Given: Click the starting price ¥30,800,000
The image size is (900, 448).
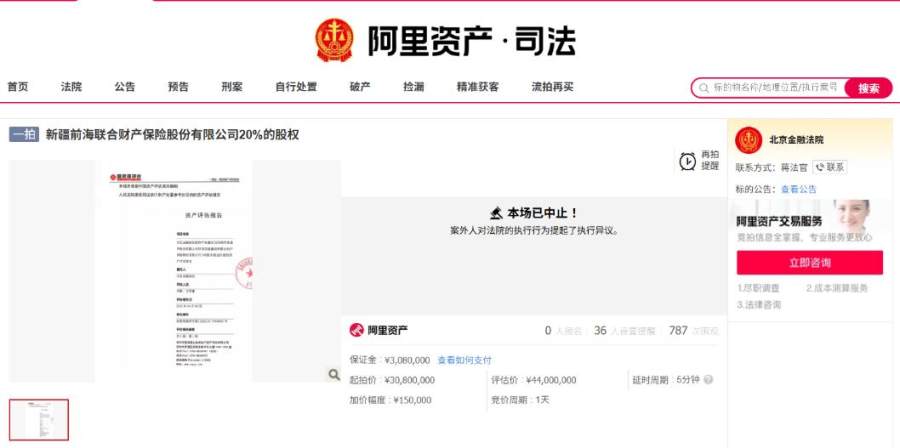Looking at the screenshot, I should (x=409, y=380).
